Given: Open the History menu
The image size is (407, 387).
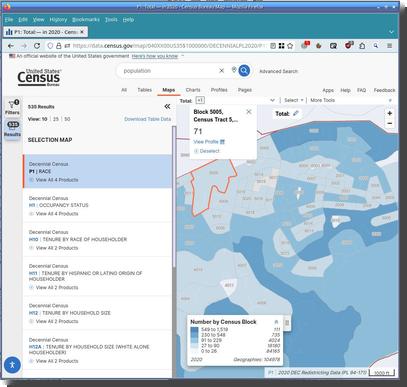Looking at the screenshot, I should pyautogui.click(x=58, y=20).
